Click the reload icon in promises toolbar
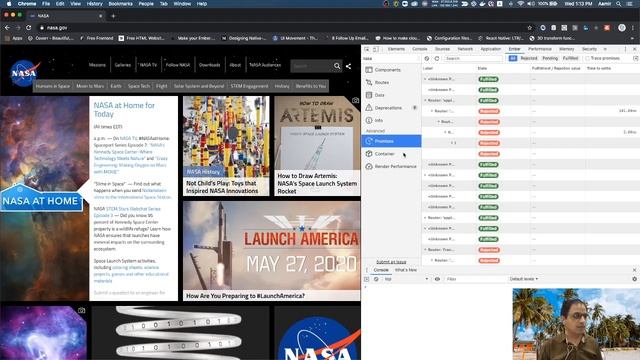Screen dimensions: 640x360 coord(437,58)
